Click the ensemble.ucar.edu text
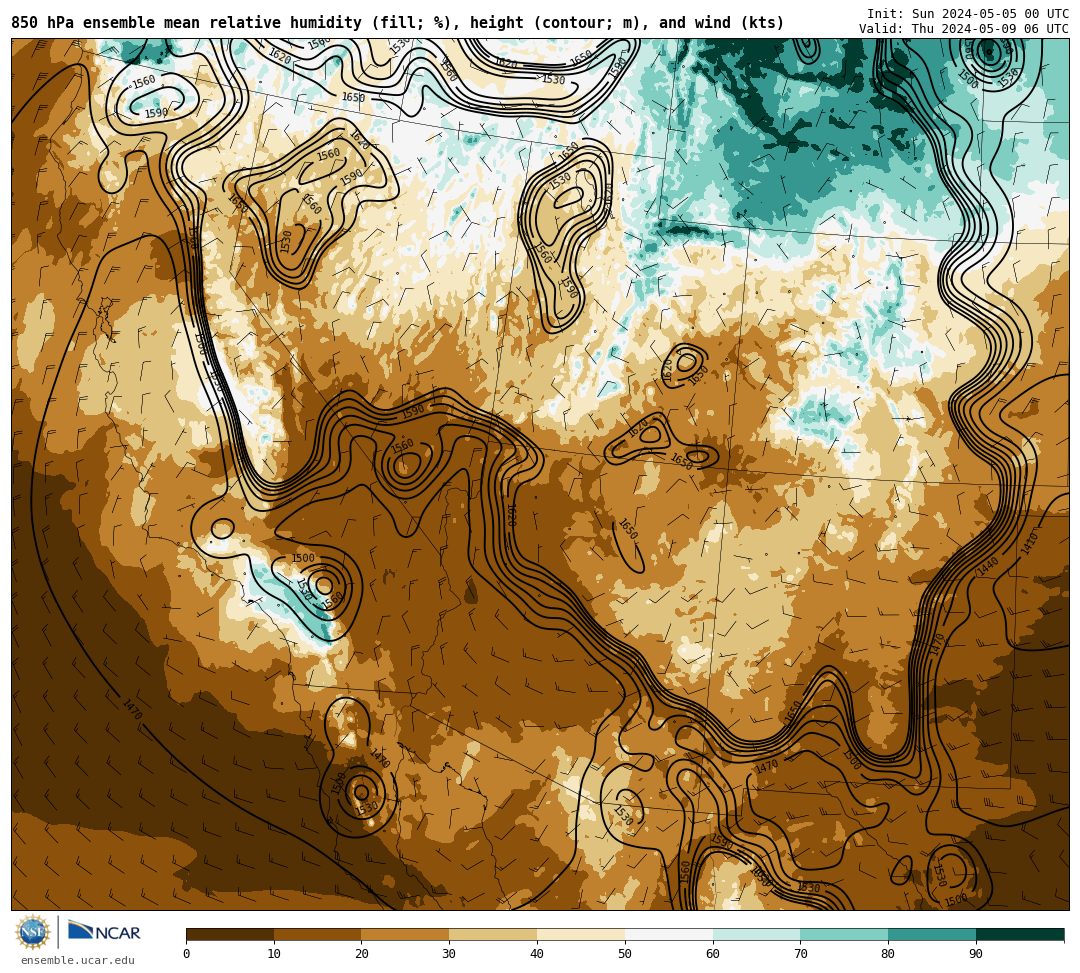The image size is (1080, 973). 78,960
